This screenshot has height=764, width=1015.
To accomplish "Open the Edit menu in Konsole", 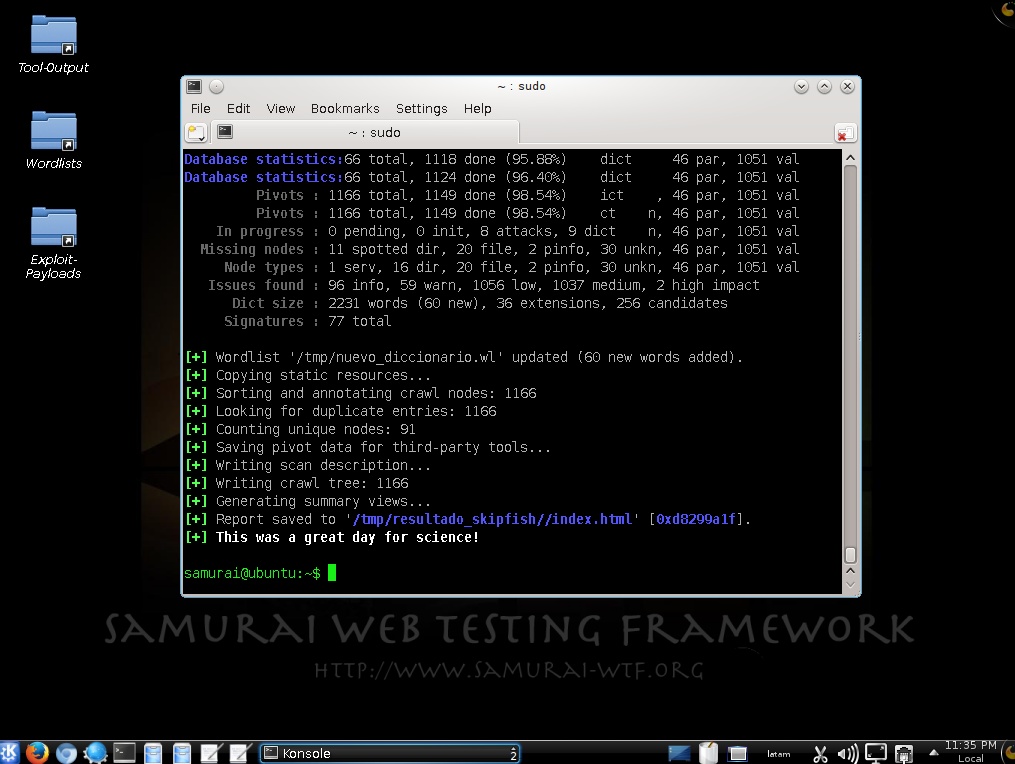I will (238, 108).
